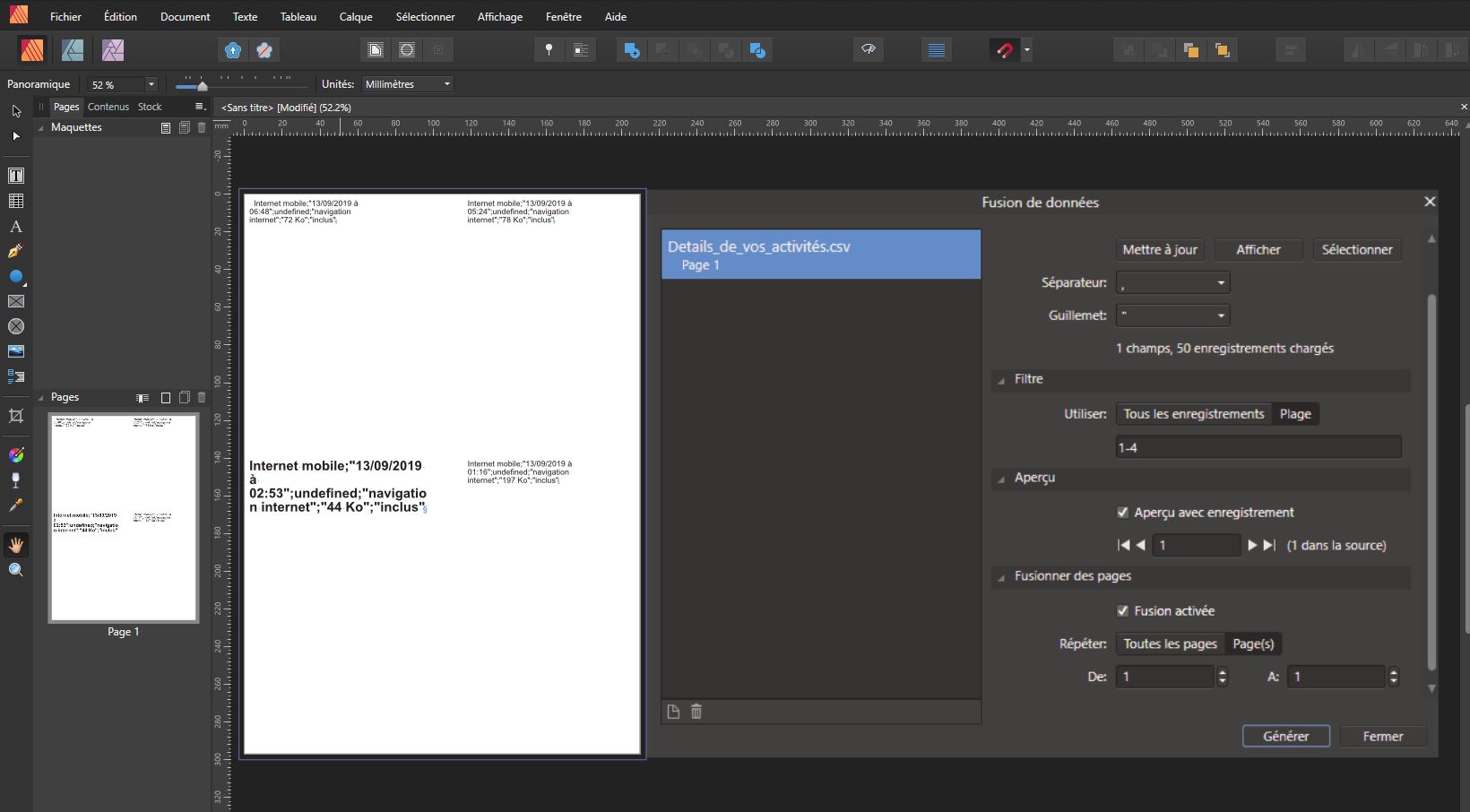
Task: Switch to the Stock tab
Action: tap(150, 107)
